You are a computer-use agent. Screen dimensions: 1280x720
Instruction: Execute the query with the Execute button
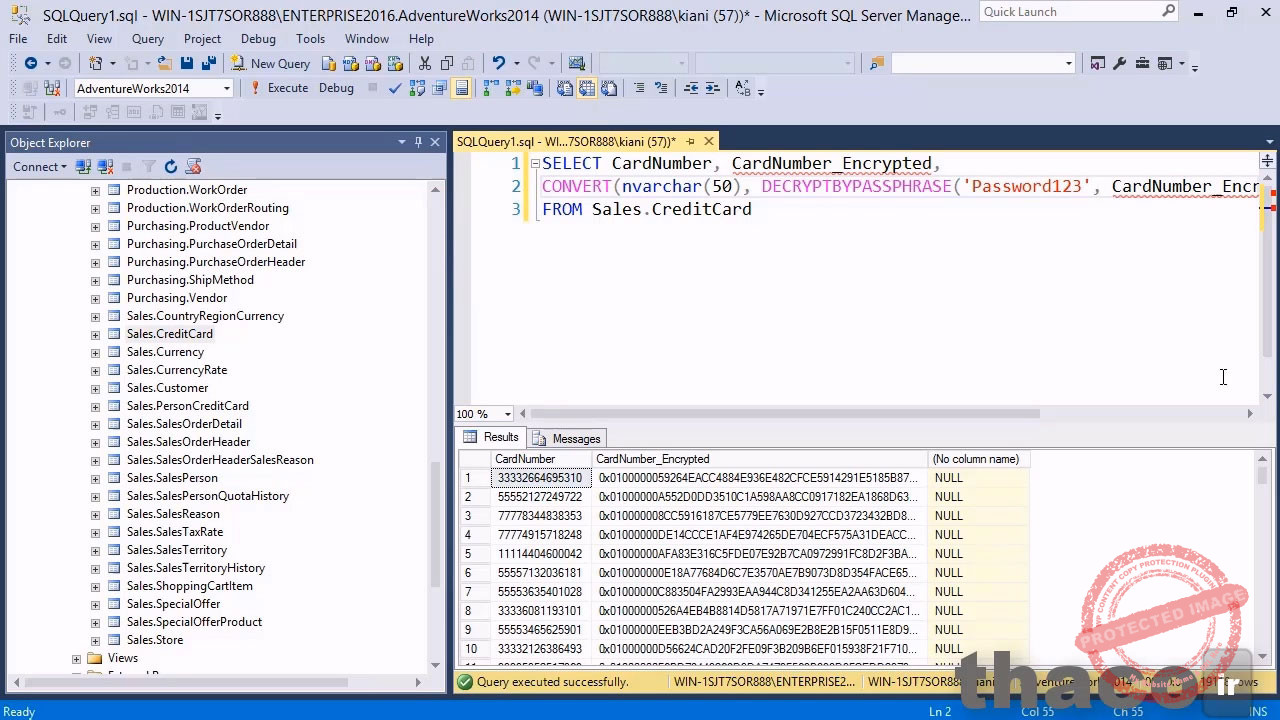[287, 88]
